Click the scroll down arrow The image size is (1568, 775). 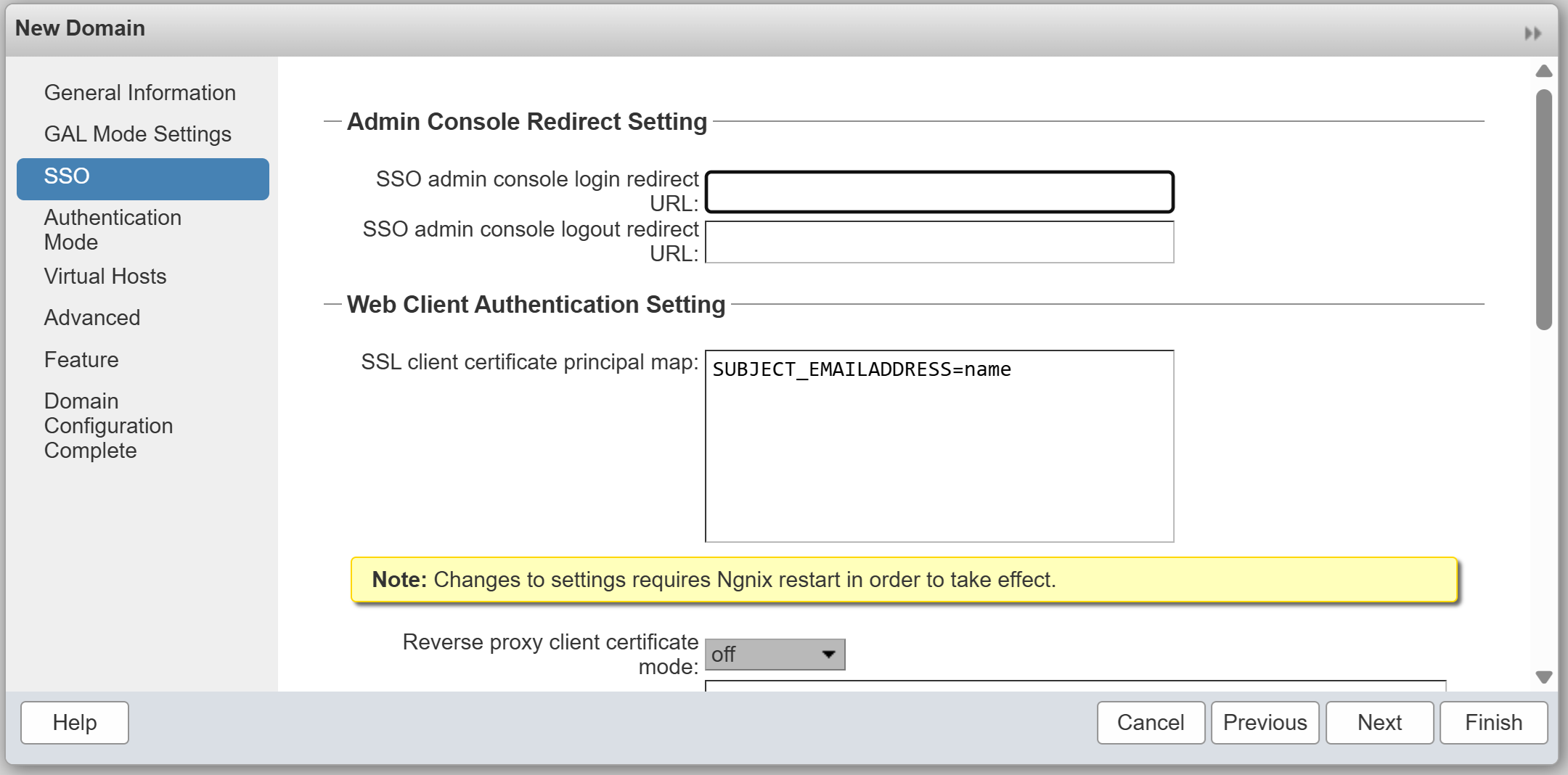click(1544, 676)
